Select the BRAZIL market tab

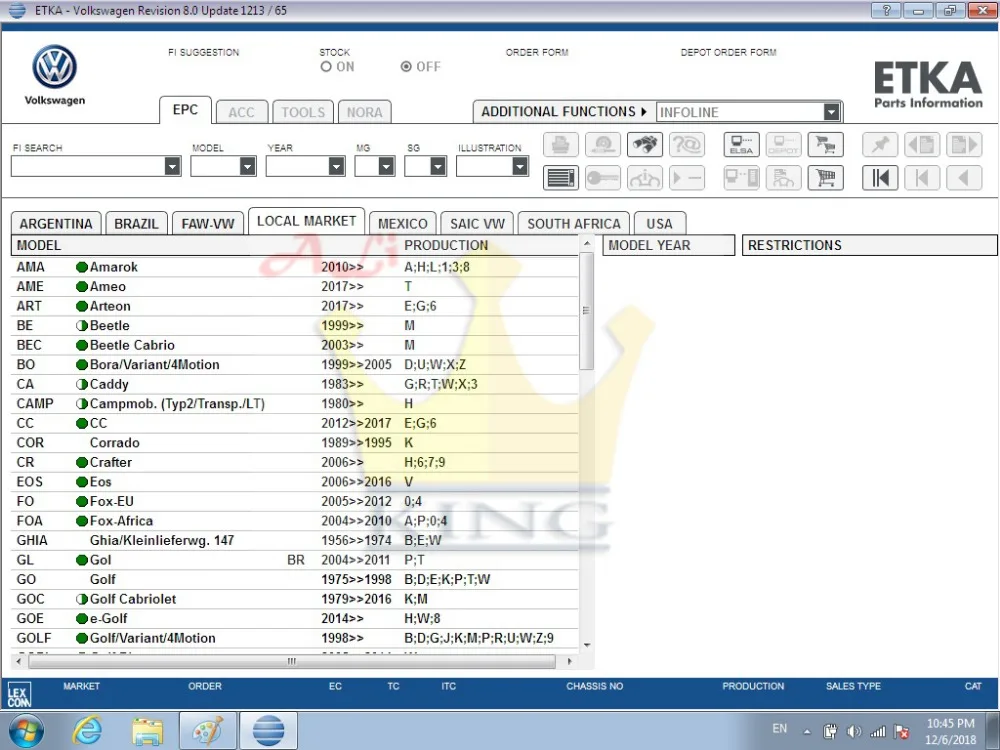[136, 224]
